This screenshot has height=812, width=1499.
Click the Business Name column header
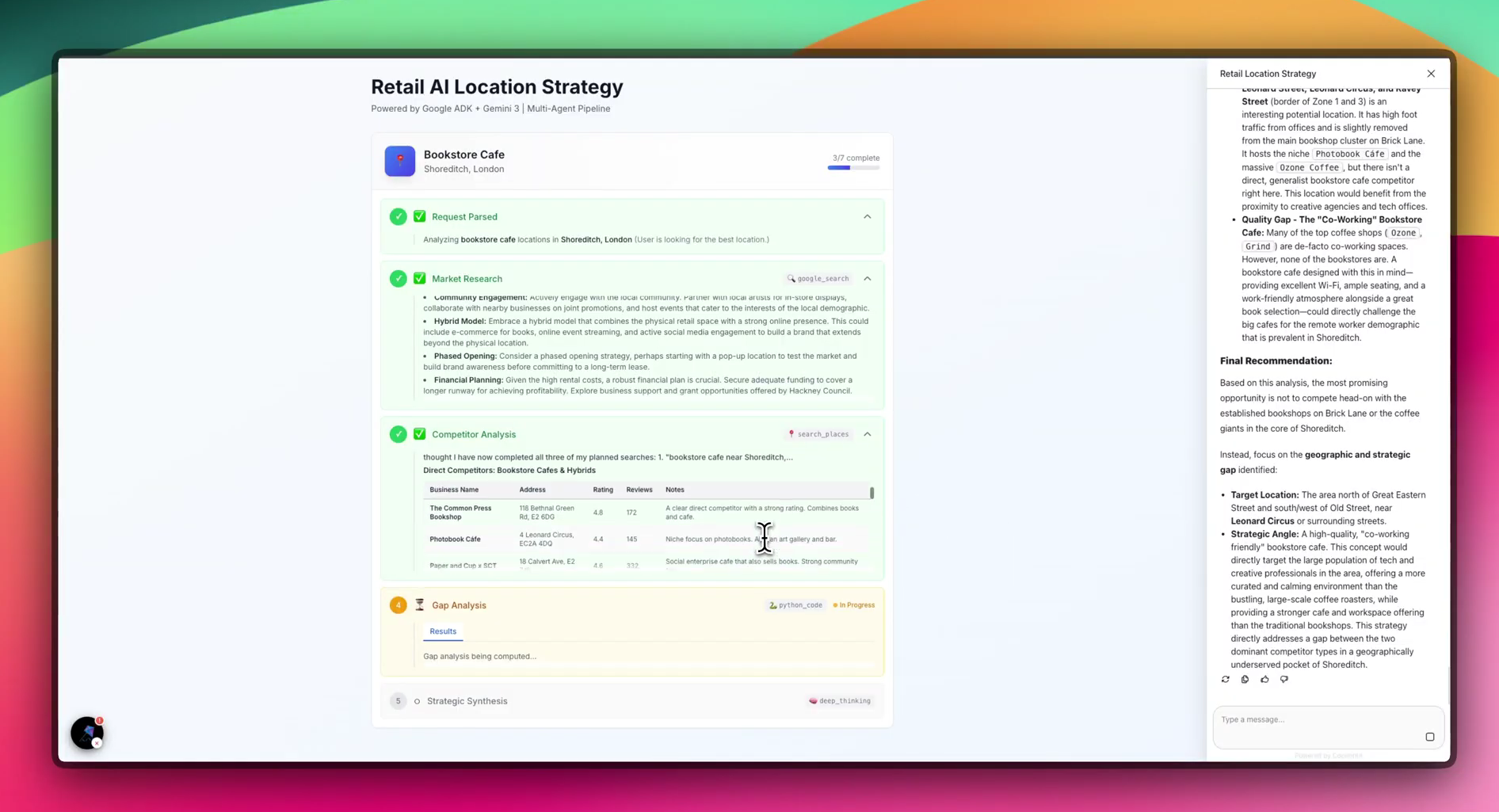tap(454, 490)
